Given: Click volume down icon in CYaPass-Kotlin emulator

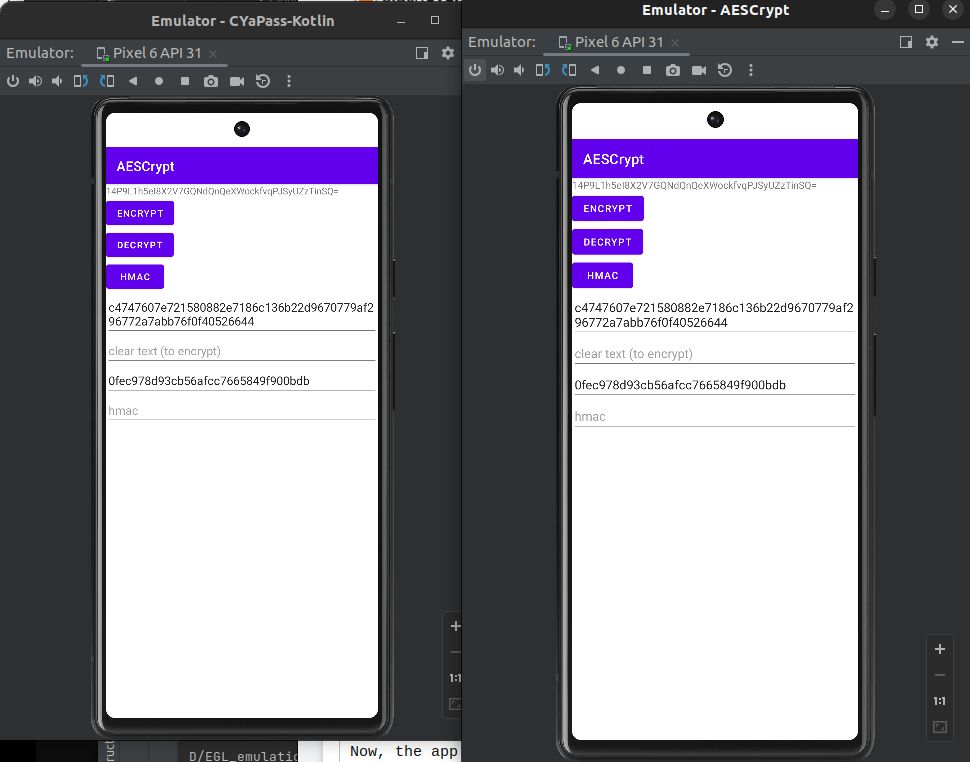Looking at the screenshot, I should [x=57, y=81].
